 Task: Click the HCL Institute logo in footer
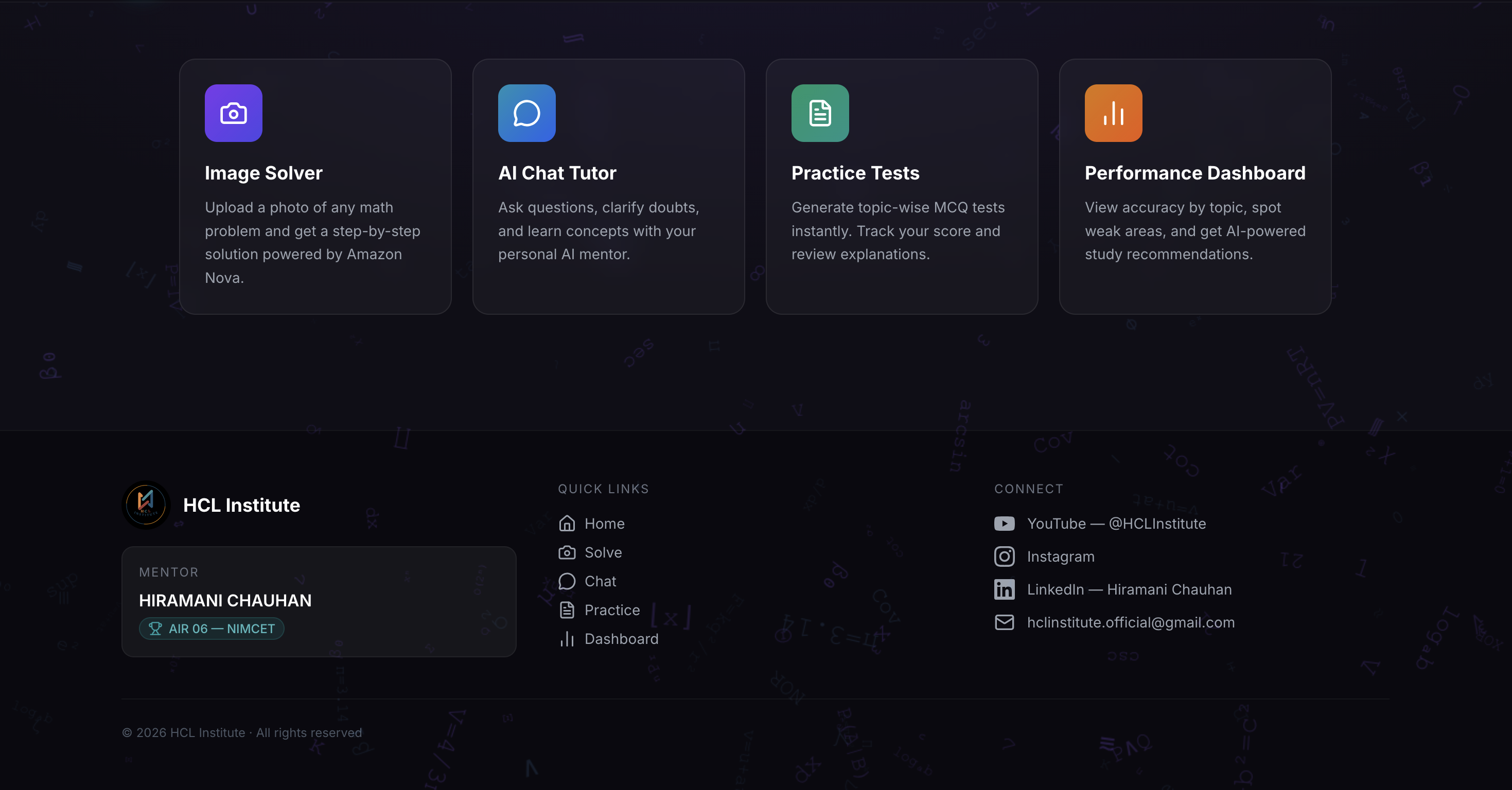click(x=146, y=505)
